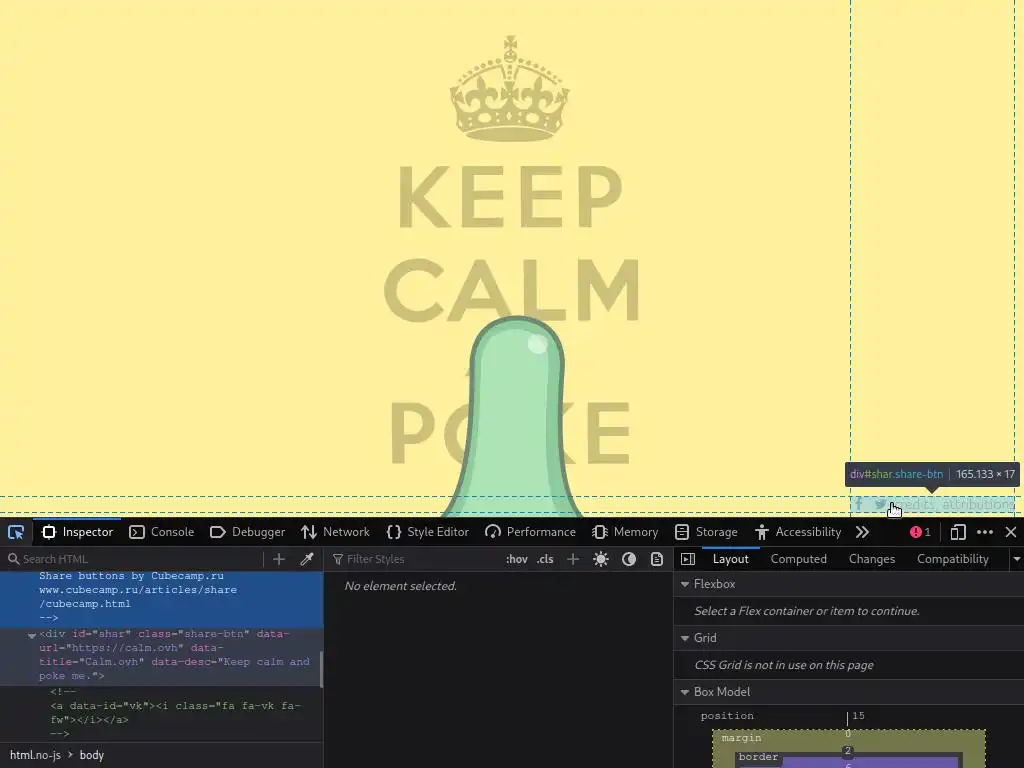Select the Computed sidebar tab
This screenshot has width=1024, height=768.
[x=798, y=559]
